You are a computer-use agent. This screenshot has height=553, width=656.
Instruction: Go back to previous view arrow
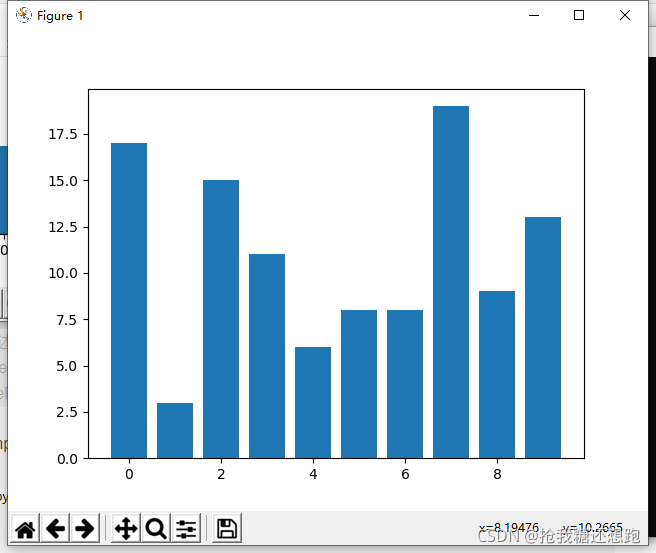click(55, 528)
